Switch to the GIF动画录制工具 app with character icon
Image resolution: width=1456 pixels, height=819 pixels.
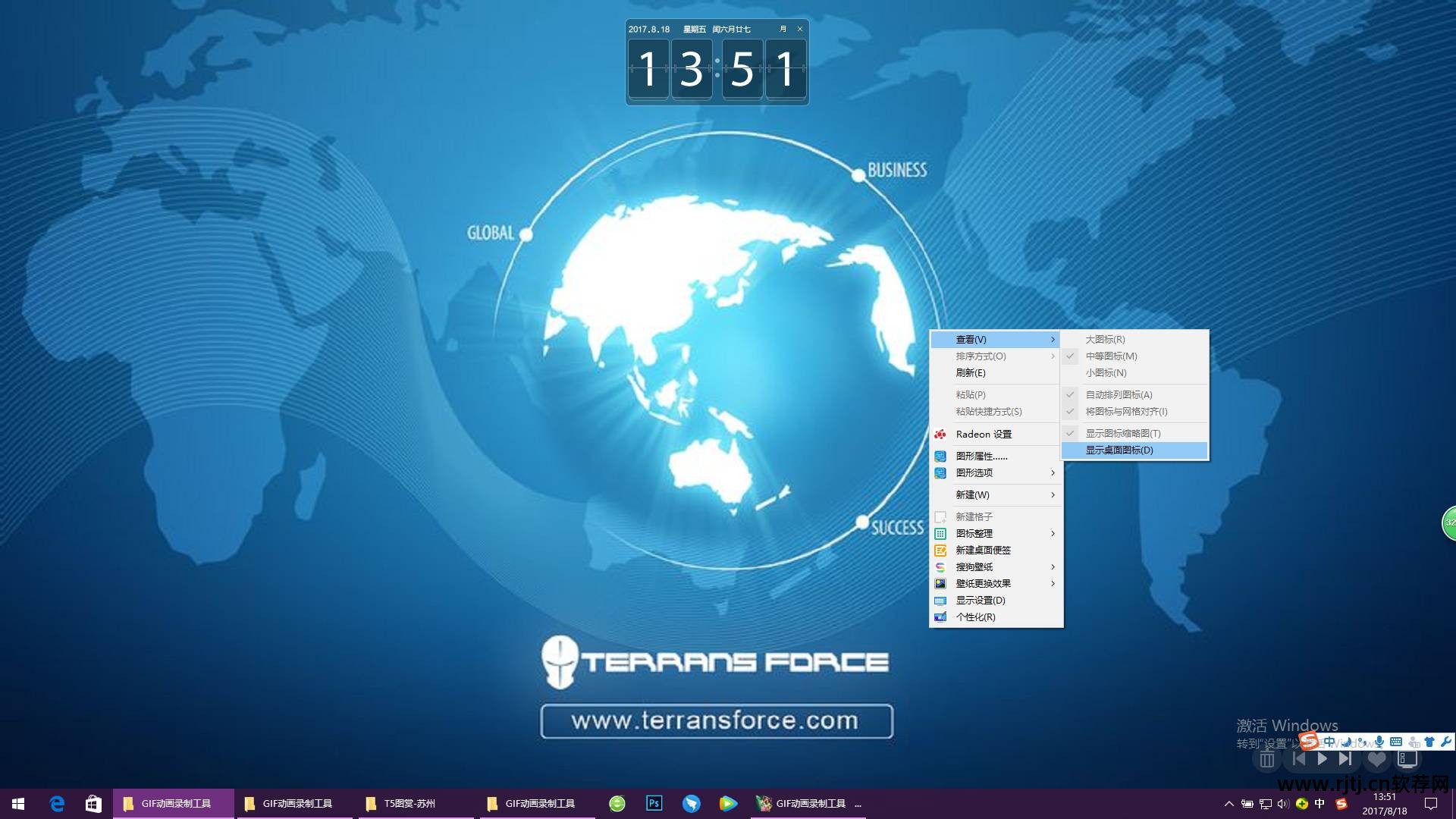[x=808, y=803]
